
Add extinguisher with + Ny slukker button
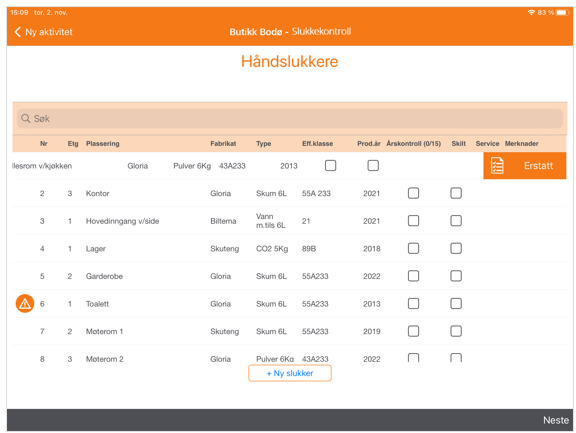(290, 373)
